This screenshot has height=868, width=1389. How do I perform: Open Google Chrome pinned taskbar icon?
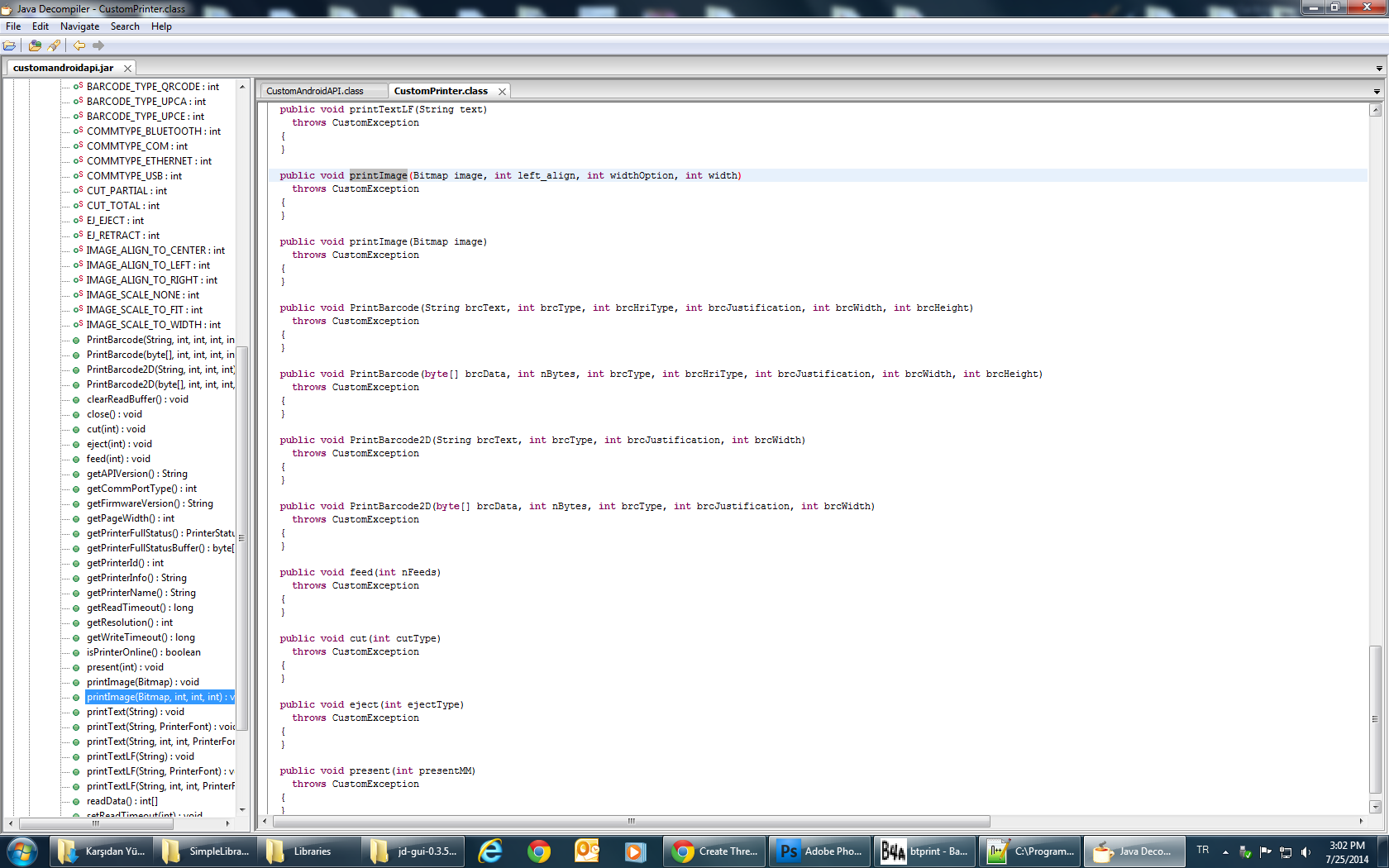point(539,851)
